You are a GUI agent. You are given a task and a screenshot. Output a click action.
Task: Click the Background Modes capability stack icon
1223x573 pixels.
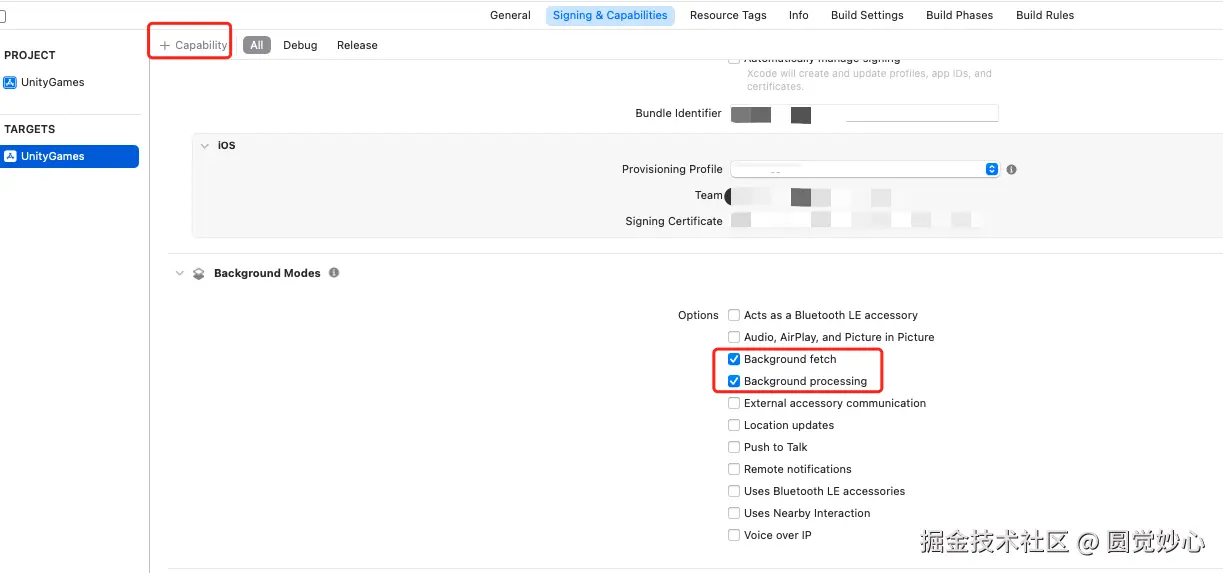198,274
